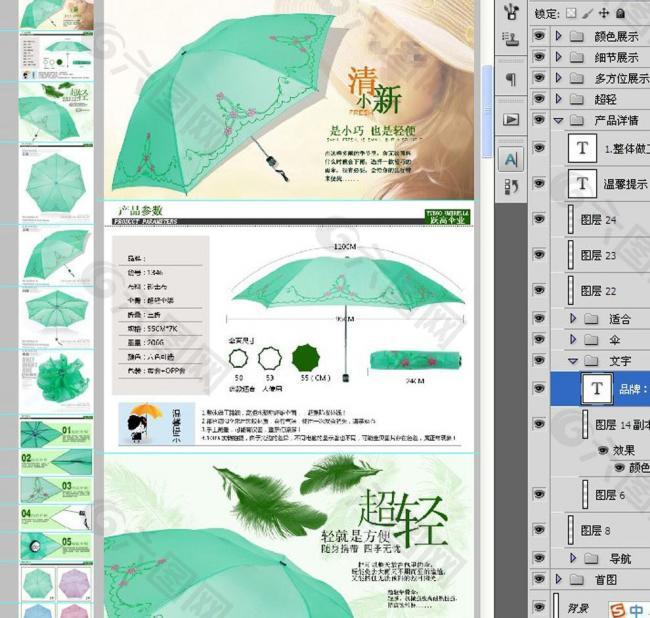
Task: Select the 背景 layer name
Action: tap(578, 608)
